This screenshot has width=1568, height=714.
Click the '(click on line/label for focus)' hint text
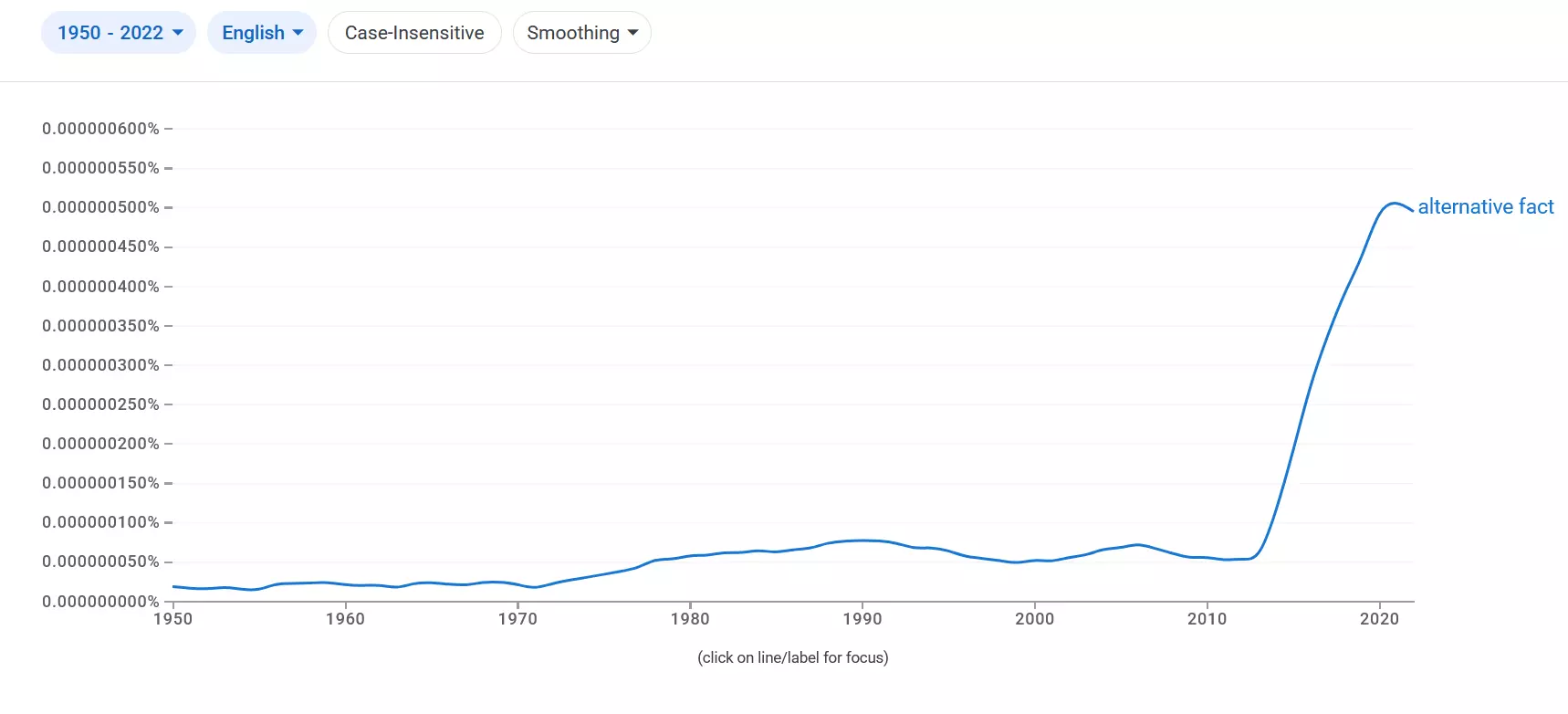(793, 657)
